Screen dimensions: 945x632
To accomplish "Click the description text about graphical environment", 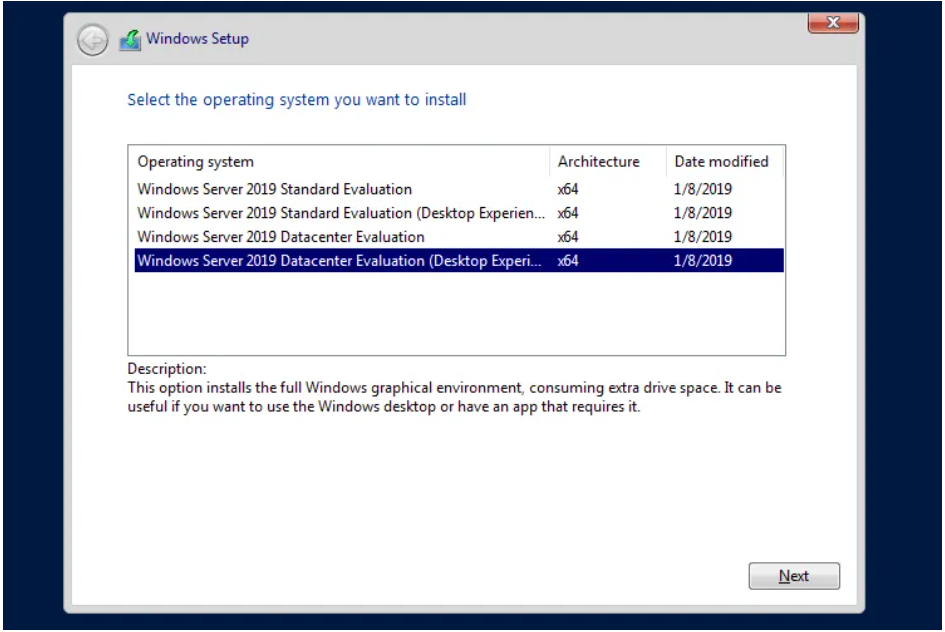I will tap(454, 397).
